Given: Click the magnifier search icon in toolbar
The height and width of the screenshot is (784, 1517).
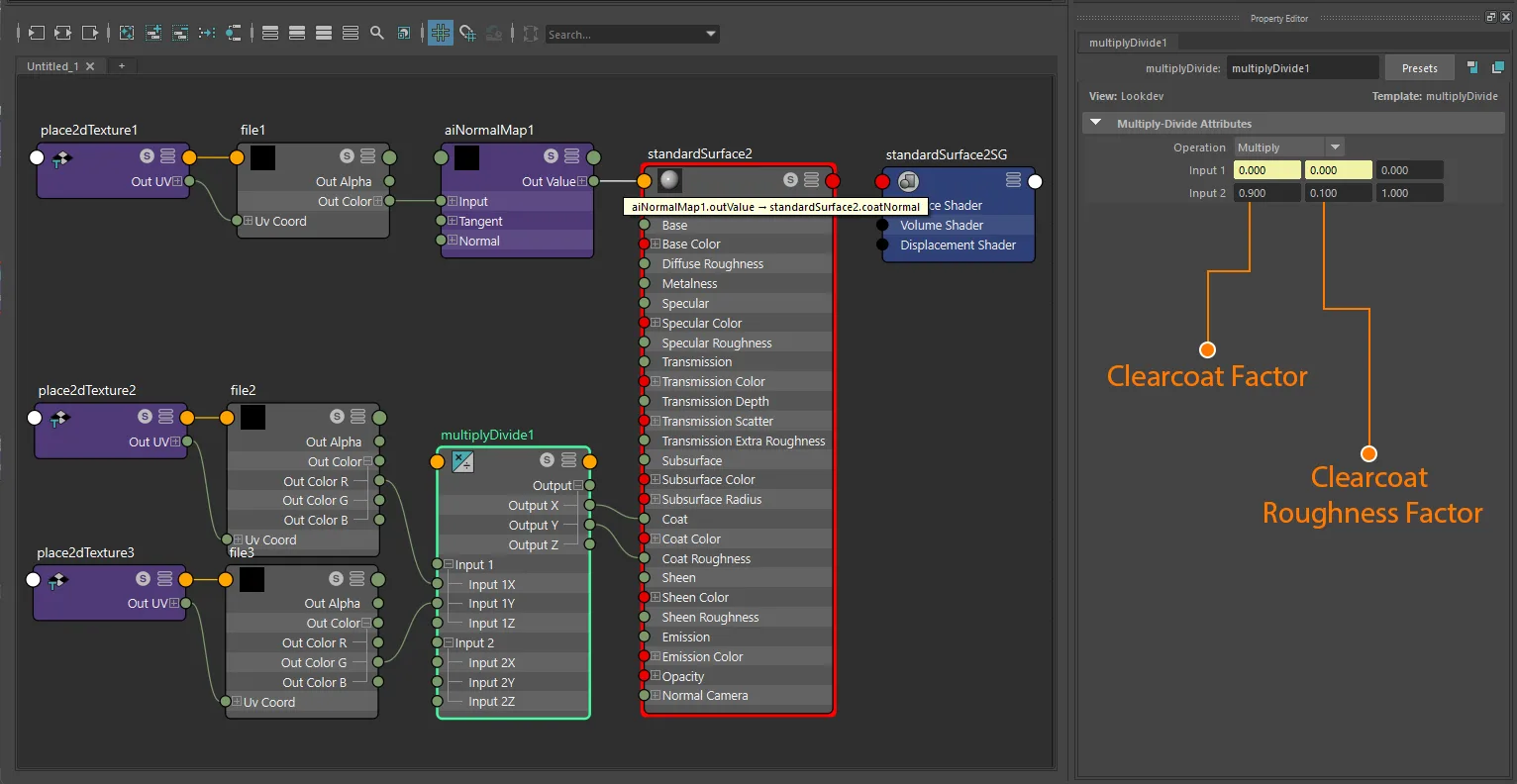Looking at the screenshot, I should 377,33.
